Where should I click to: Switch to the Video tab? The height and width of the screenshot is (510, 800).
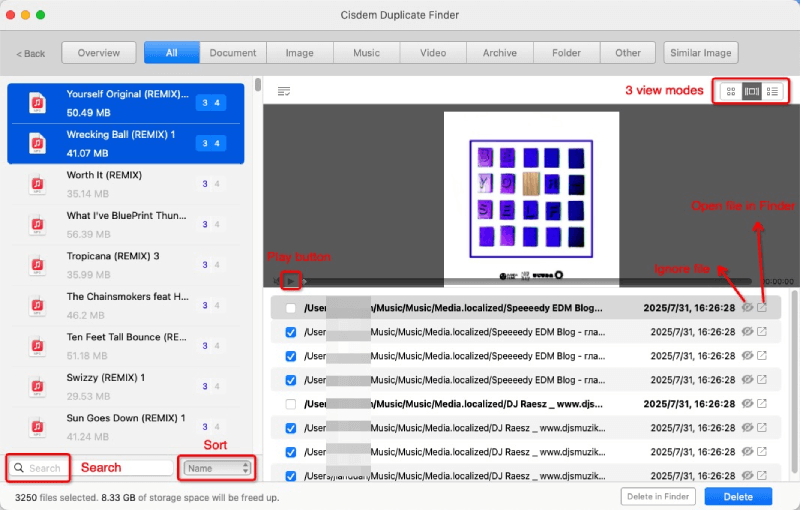pyautogui.click(x=433, y=53)
